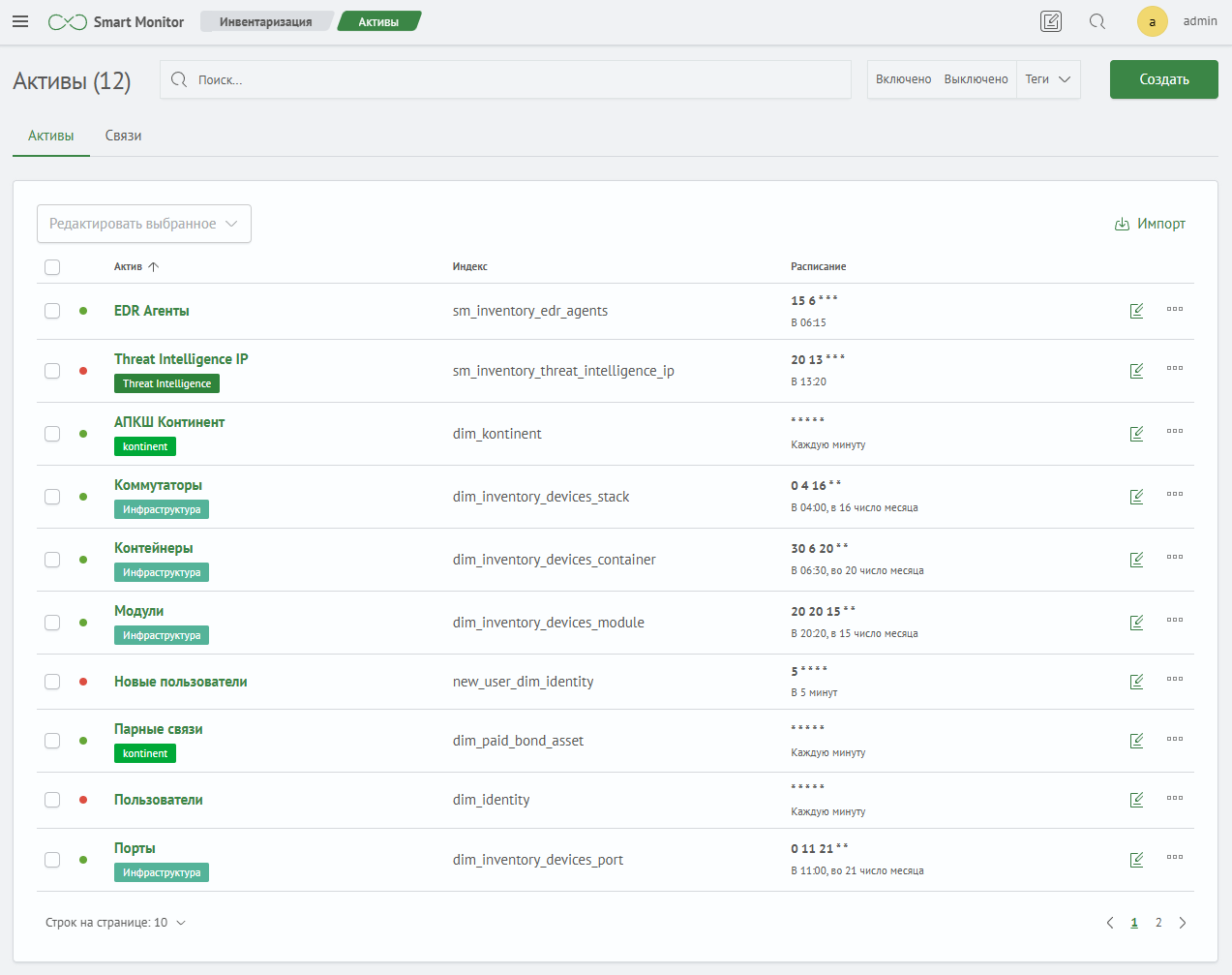1232x975 pixels.
Task: Check the Новые пользователи row checkbox
Action: (x=52, y=682)
